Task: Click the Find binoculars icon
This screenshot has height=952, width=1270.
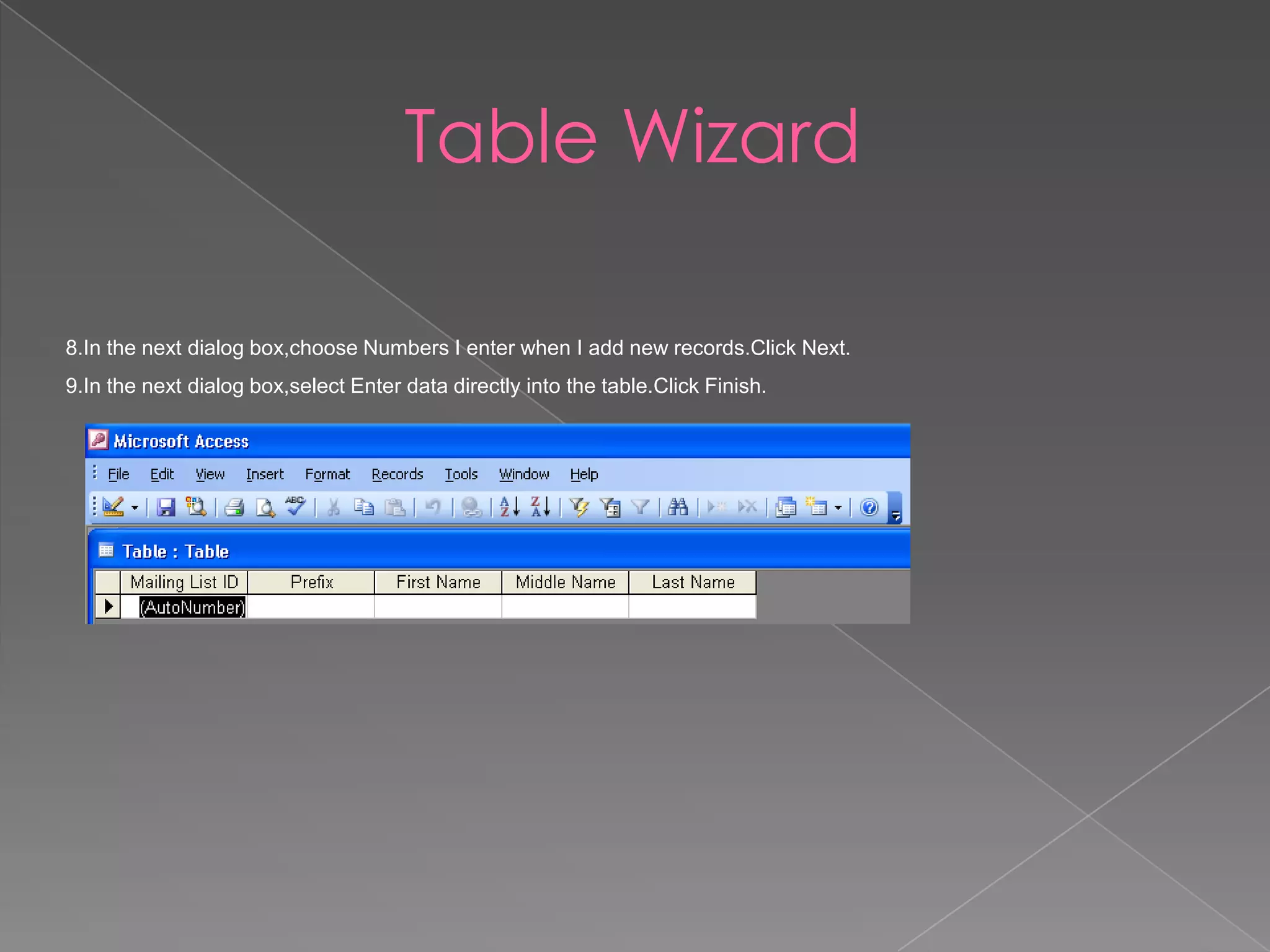Action: 678,507
